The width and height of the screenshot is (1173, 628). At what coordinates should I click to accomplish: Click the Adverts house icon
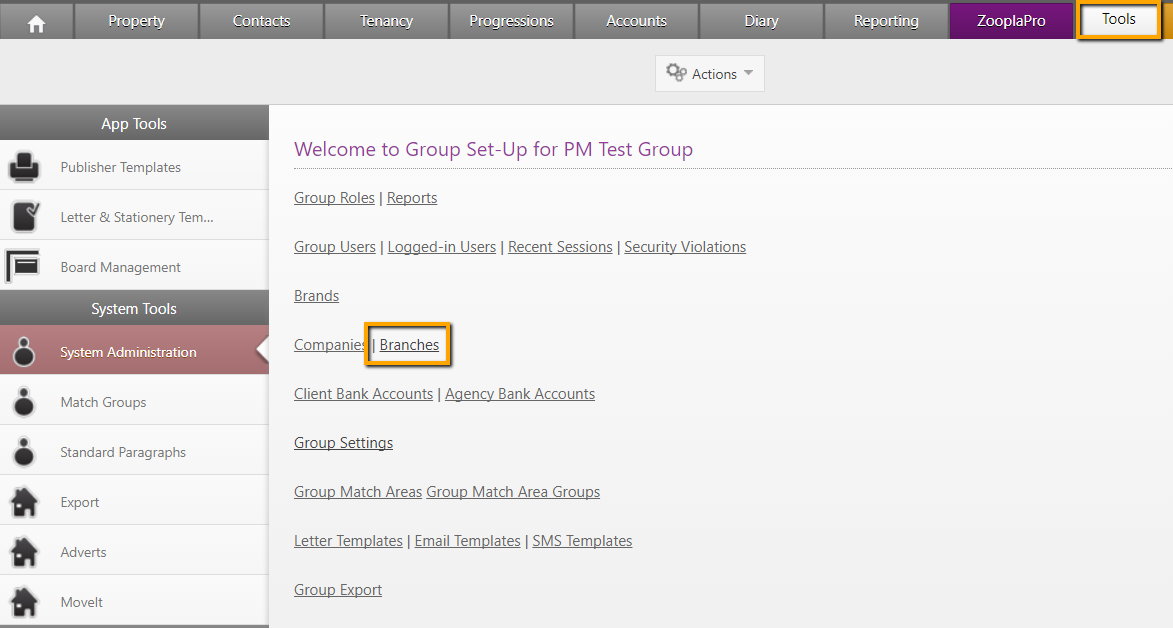tap(24, 552)
